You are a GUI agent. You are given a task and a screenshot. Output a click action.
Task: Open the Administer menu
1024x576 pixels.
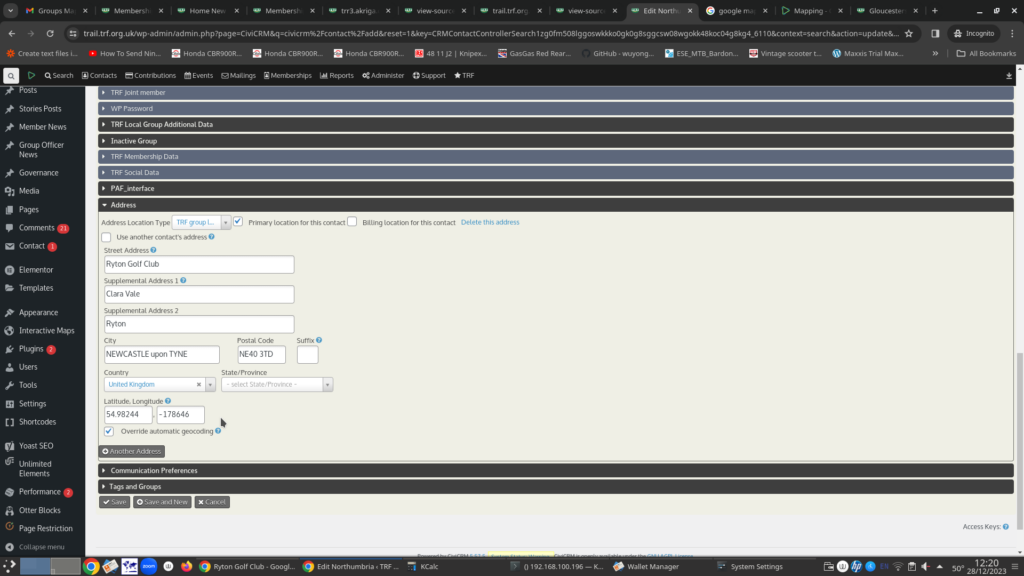386,75
